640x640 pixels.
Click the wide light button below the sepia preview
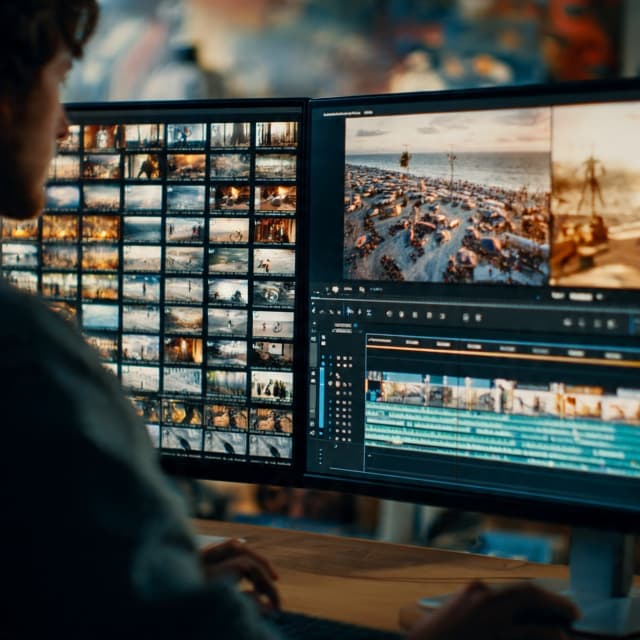pos(580,297)
